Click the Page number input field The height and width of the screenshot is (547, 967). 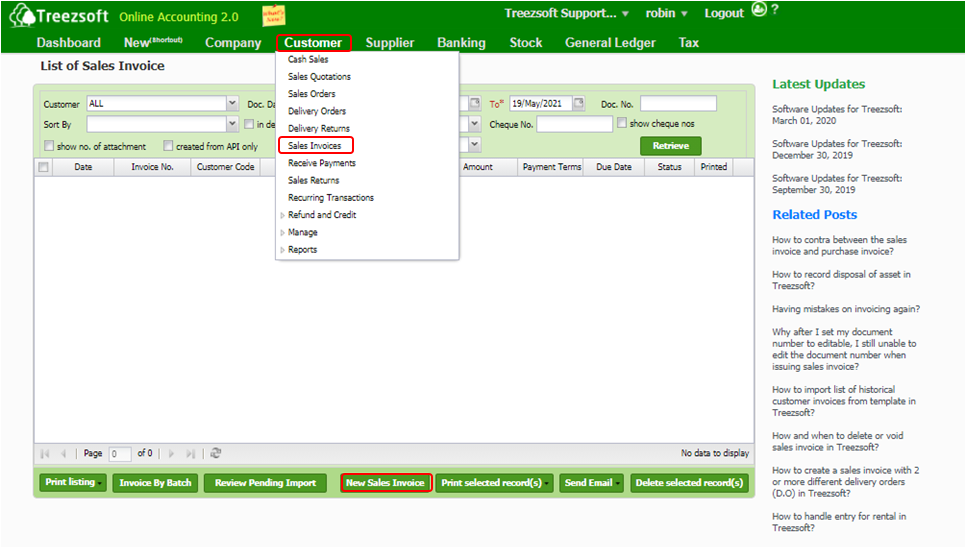(x=120, y=454)
